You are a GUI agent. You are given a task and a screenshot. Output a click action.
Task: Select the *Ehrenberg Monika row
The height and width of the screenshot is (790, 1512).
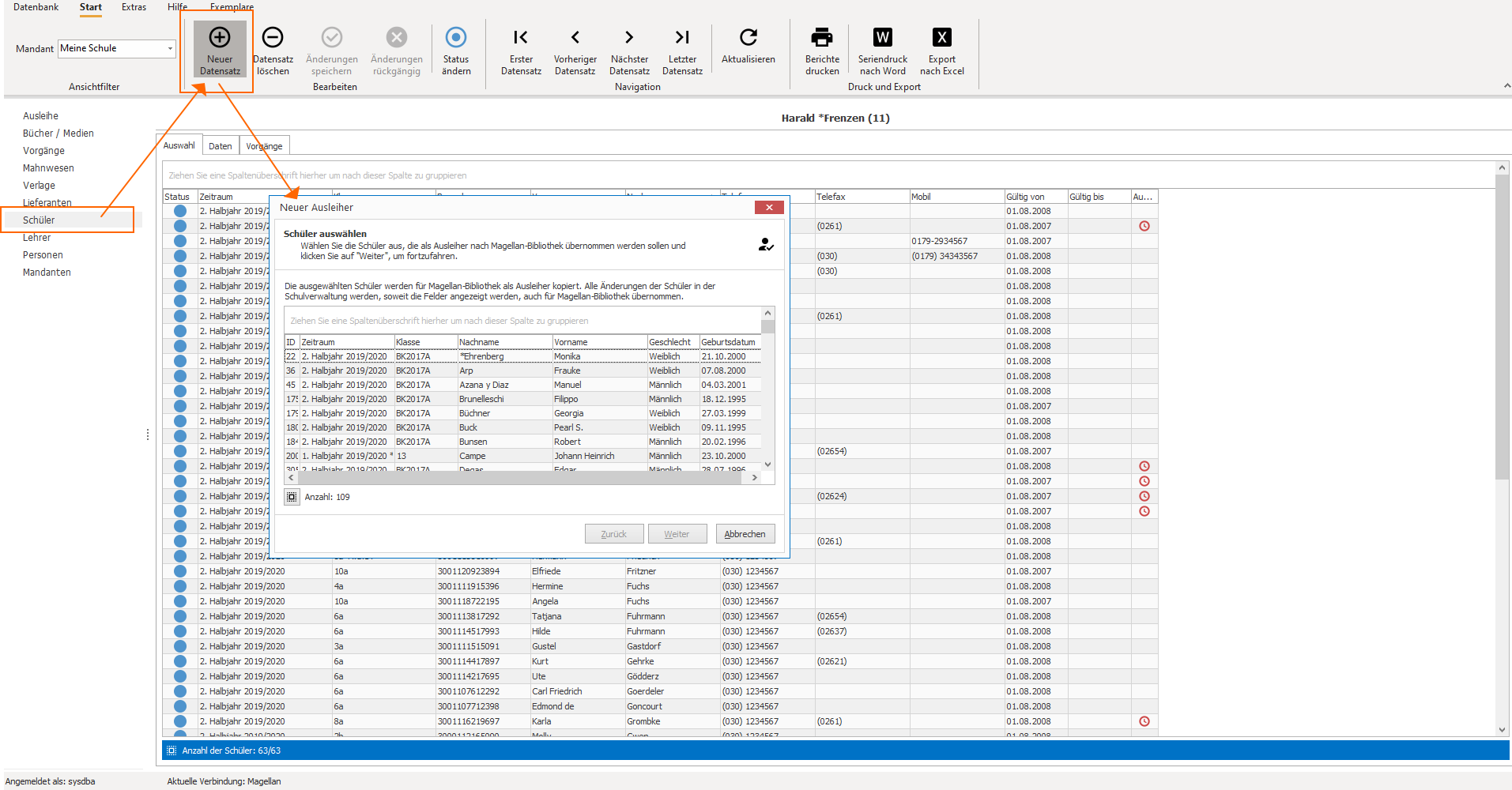[522, 356]
